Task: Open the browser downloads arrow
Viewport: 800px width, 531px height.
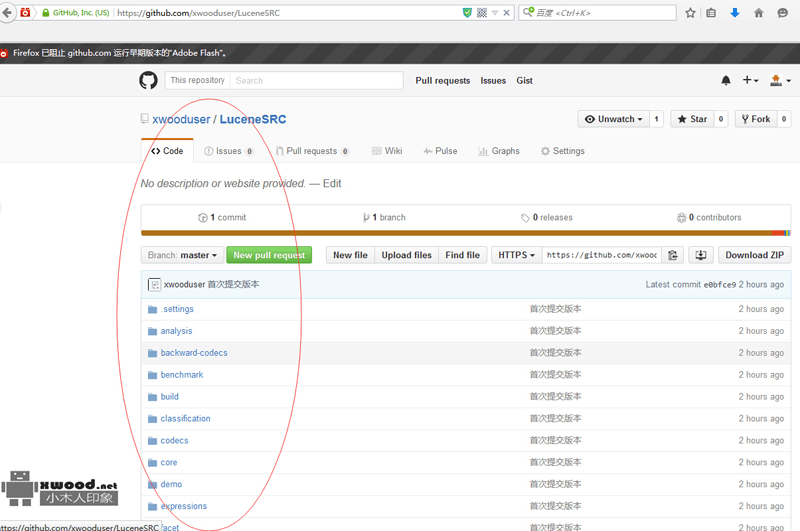Action: coord(735,13)
